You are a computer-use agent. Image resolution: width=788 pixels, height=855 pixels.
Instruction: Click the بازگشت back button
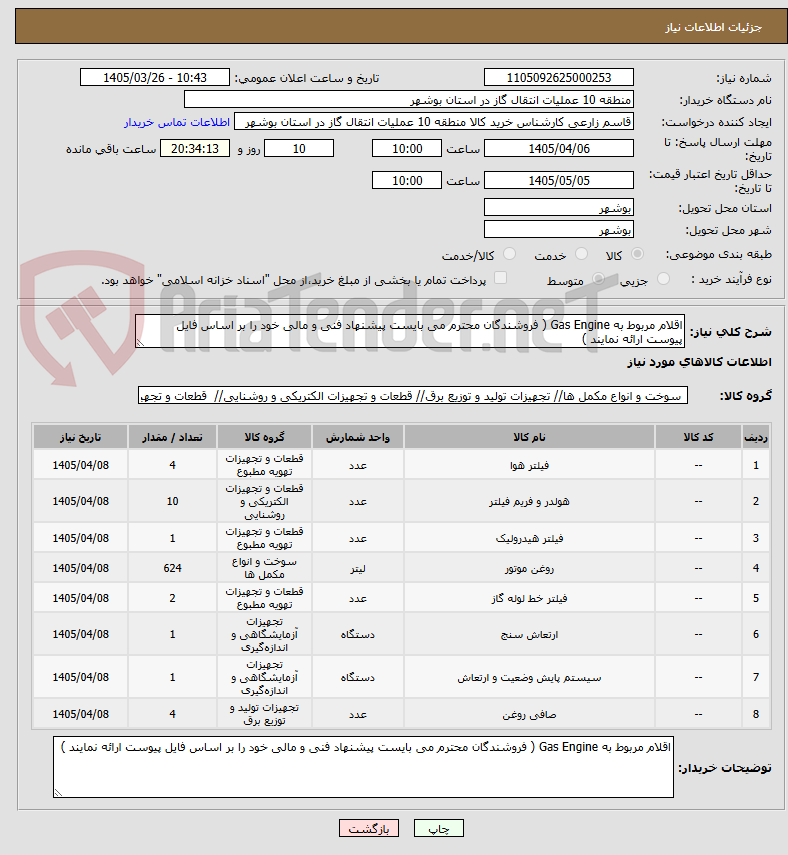tap(369, 828)
